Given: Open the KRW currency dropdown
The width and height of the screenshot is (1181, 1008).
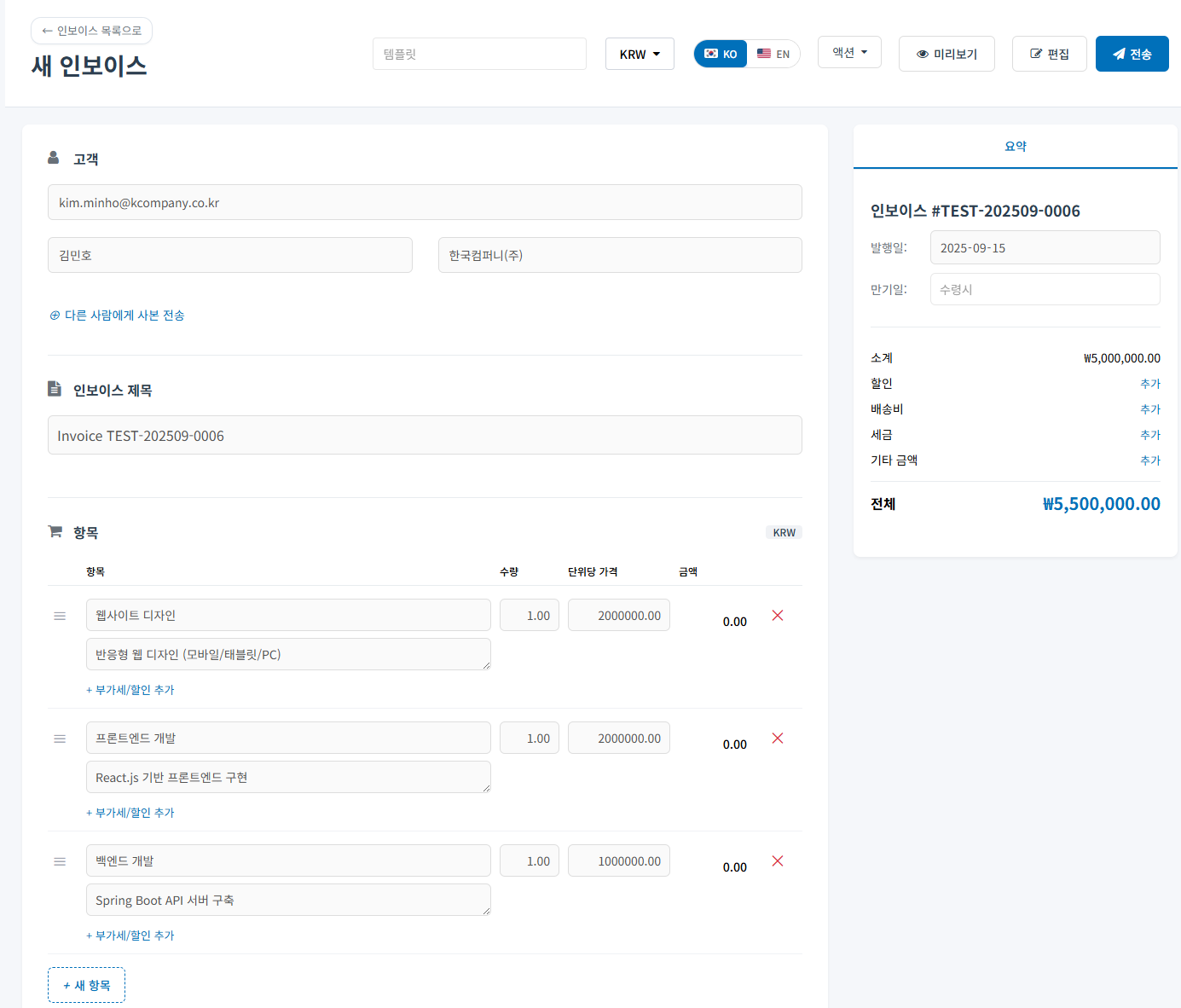Looking at the screenshot, I should [640, 54].
